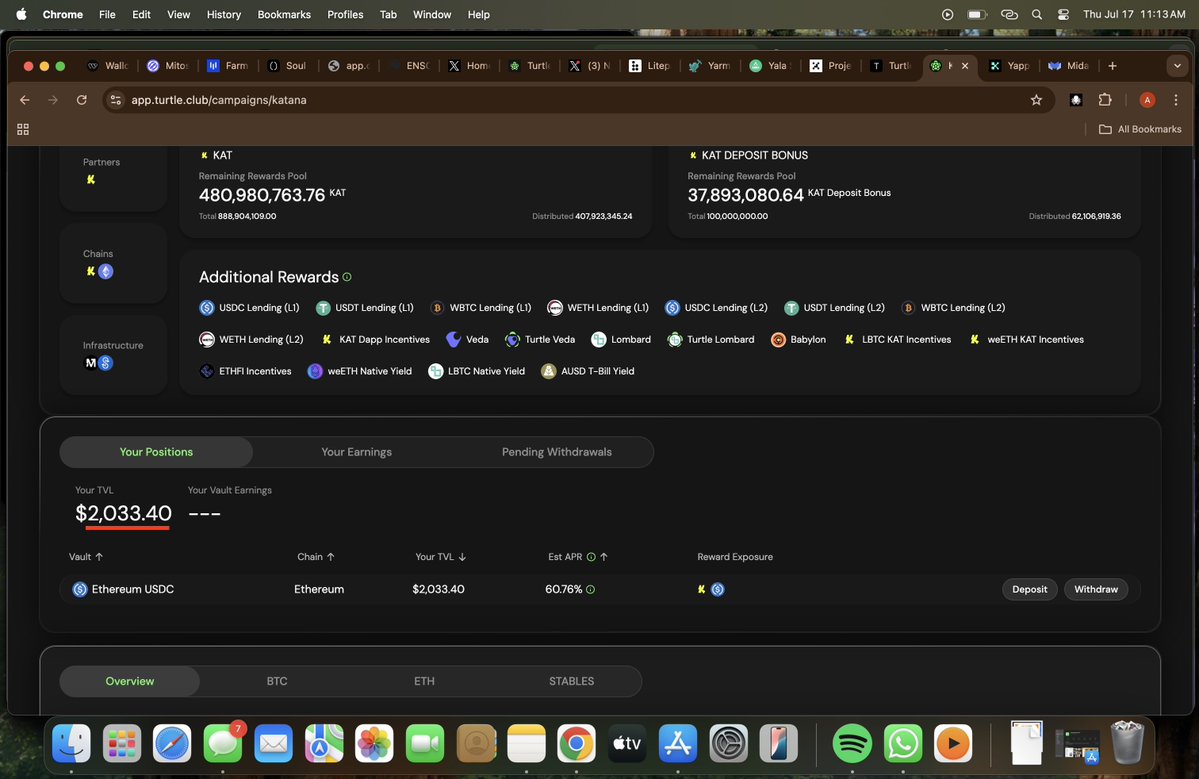Sort the table by Your TVL column

[x=440, y=557]
